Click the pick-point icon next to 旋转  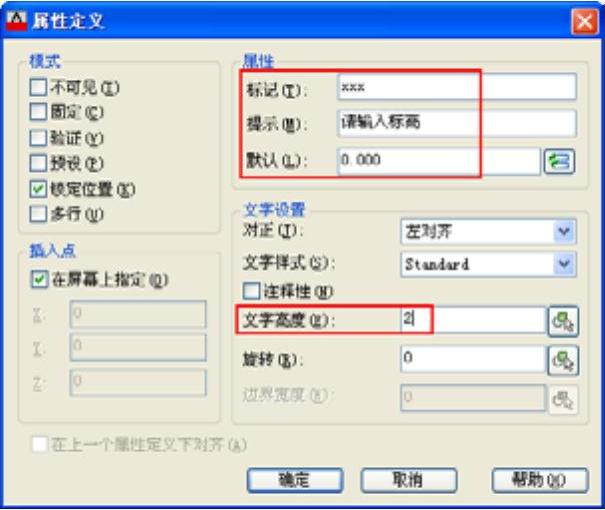click(563, 360)
